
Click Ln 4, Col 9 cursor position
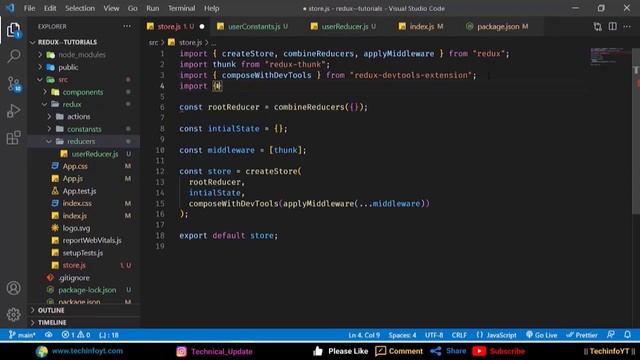click(364, 335)
